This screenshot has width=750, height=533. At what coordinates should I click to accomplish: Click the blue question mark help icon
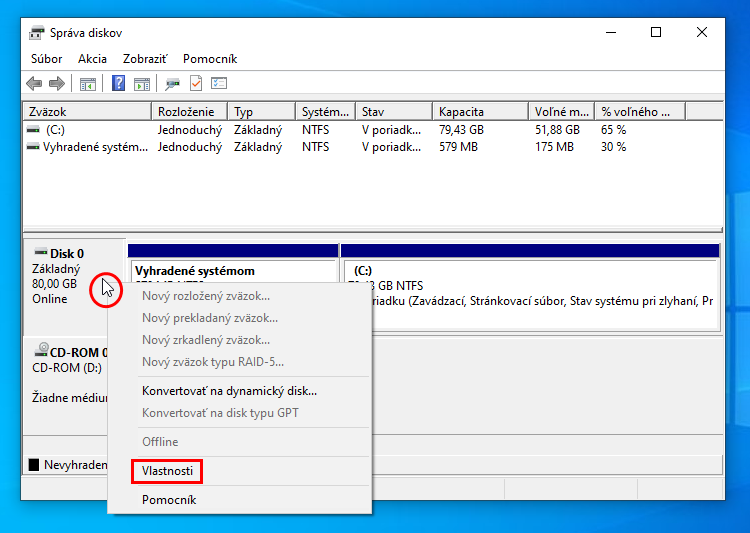tap(119, 84)
